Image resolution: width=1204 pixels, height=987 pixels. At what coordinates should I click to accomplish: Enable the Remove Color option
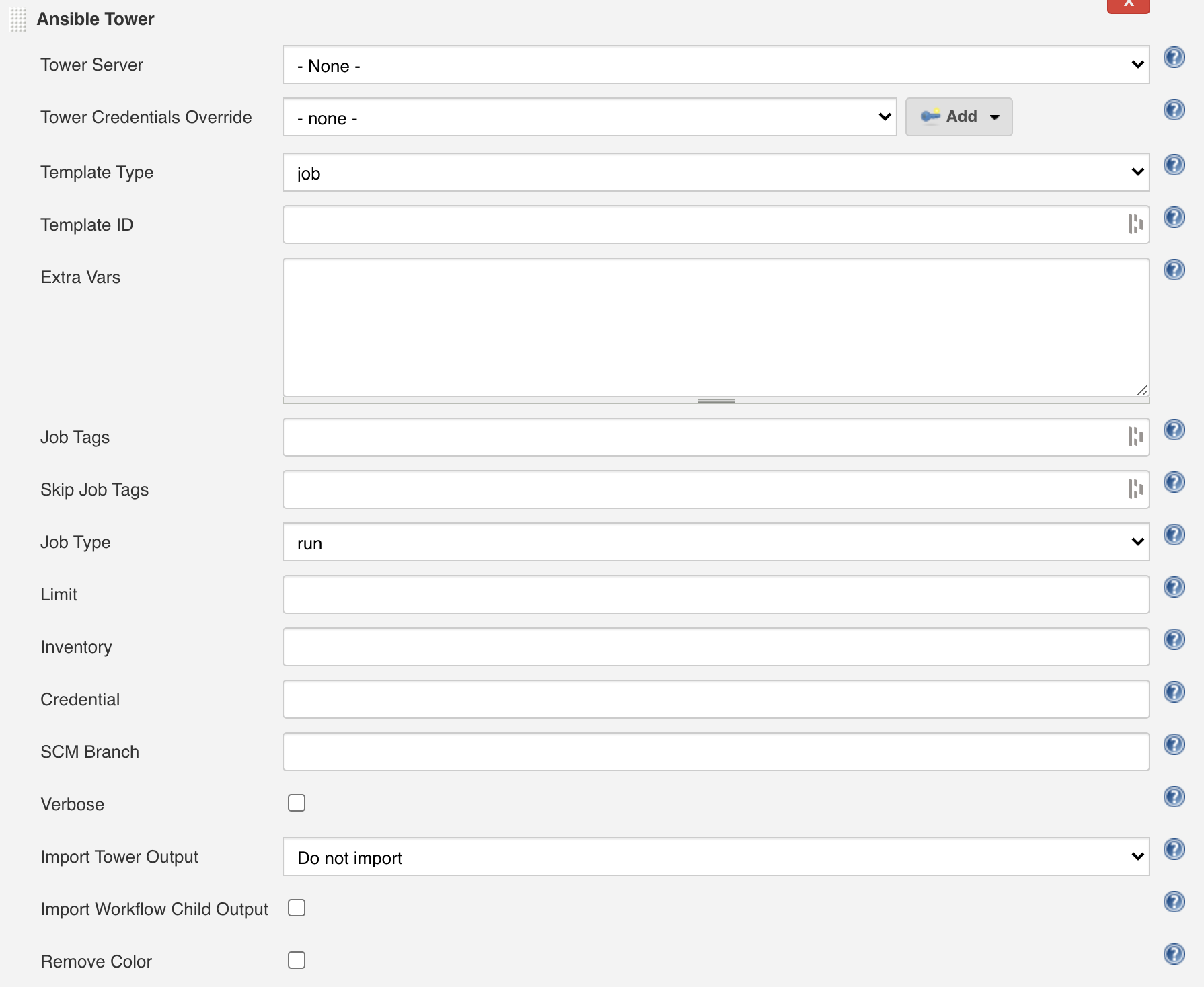[x=296, y=960]
